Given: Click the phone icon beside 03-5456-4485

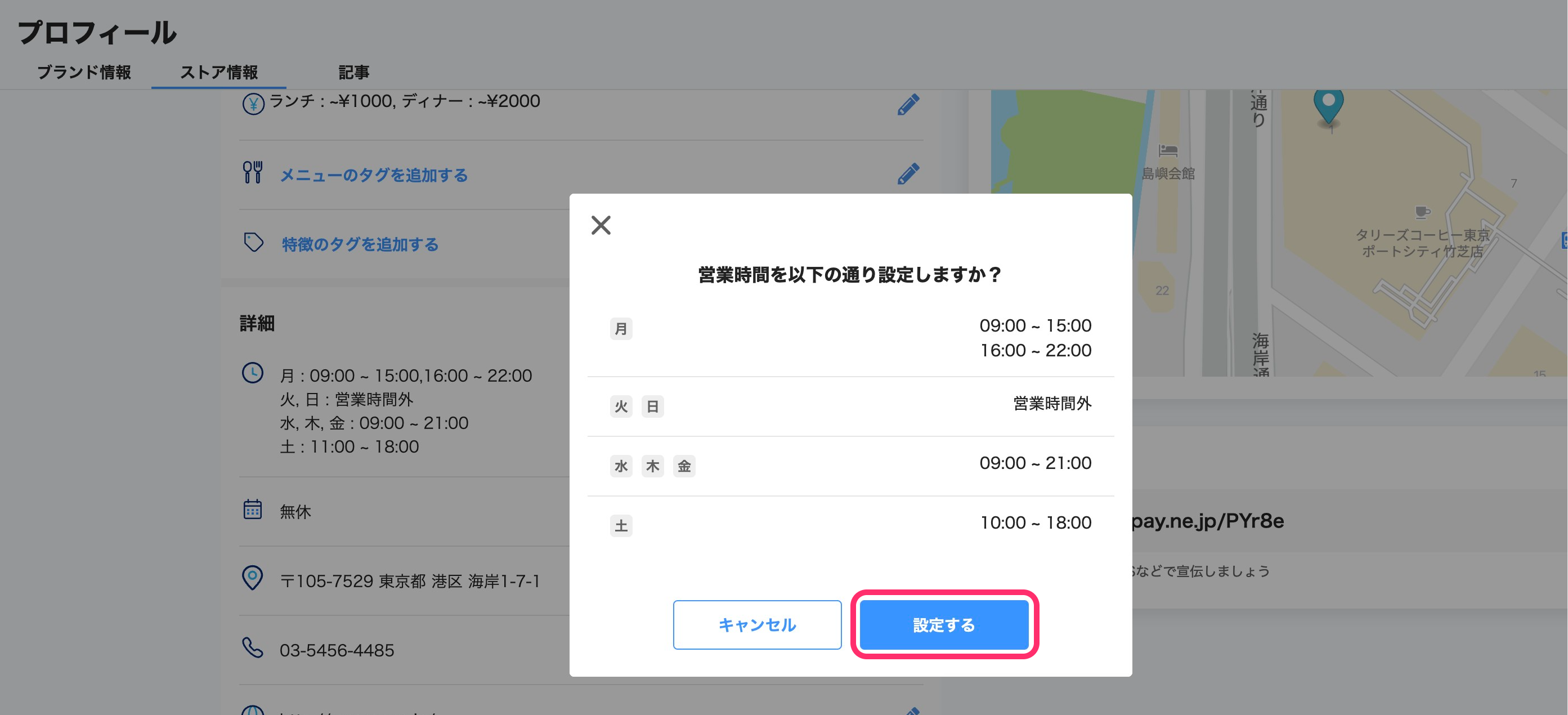Looking at the screenshot, I should point(253,647).
